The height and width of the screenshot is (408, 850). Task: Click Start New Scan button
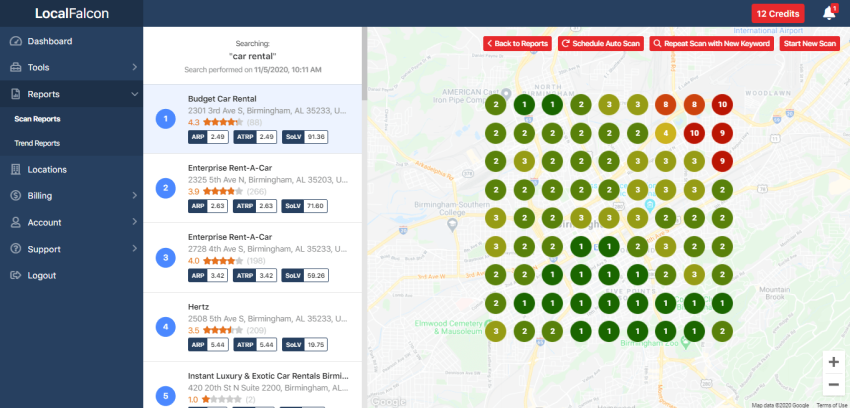coord(810,44)
